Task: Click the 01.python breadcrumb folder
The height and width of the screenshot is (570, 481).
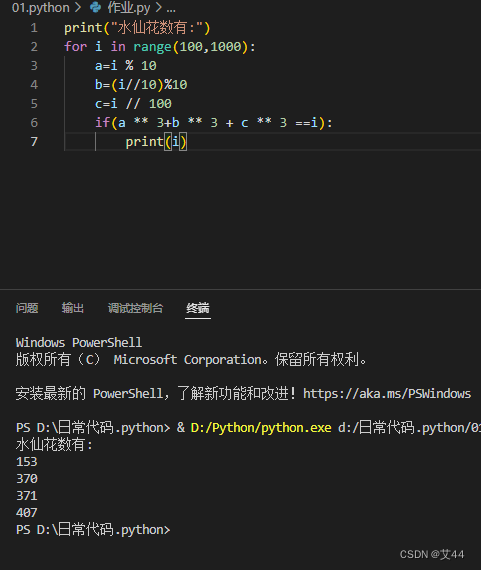Action: pos(40,8)
